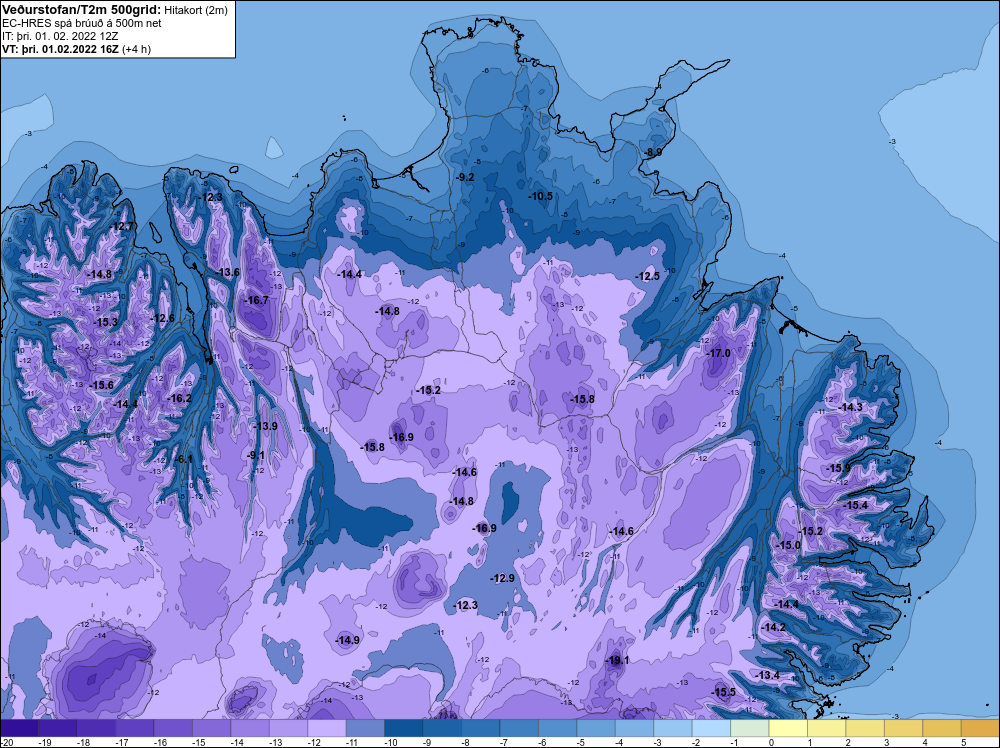Click the -19.1 temperature reading
The width and height of the screenshot is (1000, 748).
(617, 661)
